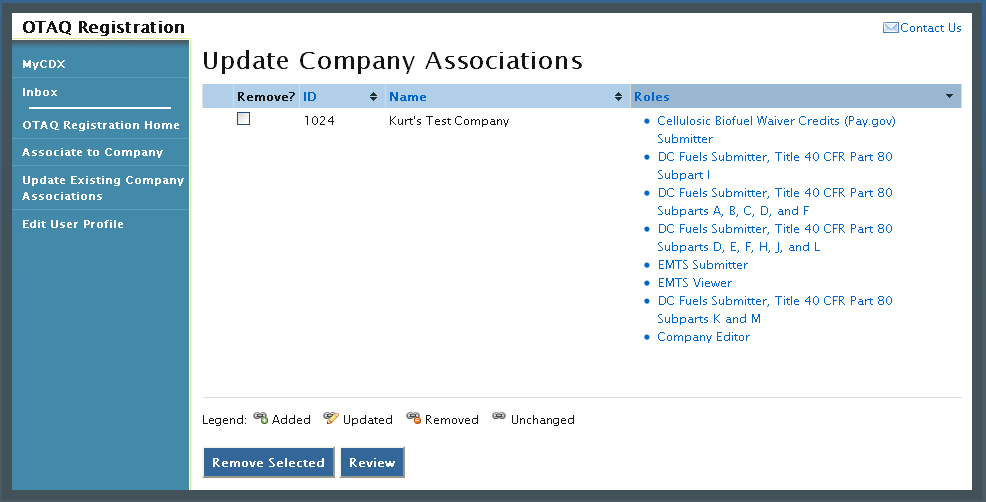Open Edit User Profile page
This screenshot has width=986, height=502.
coord(73,224)
